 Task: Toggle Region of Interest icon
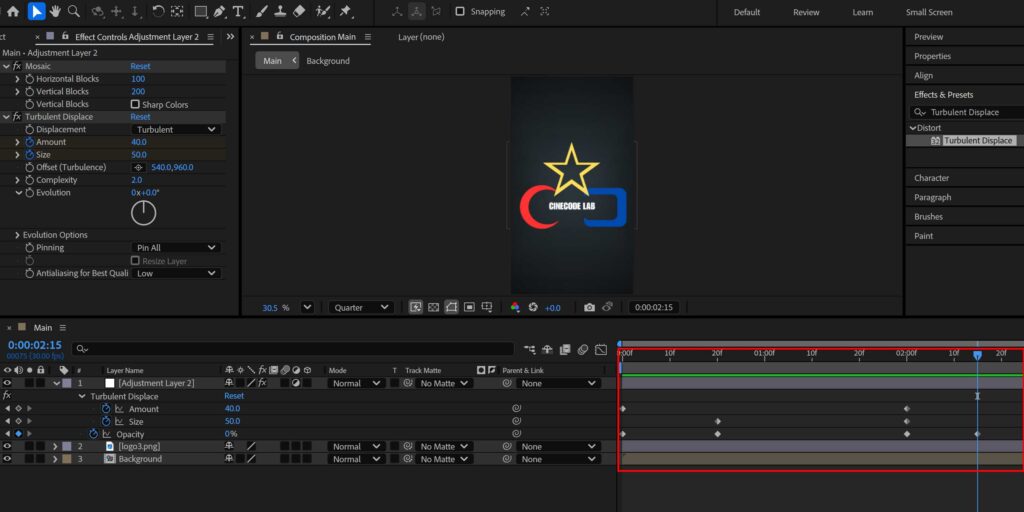pos(469,307)
